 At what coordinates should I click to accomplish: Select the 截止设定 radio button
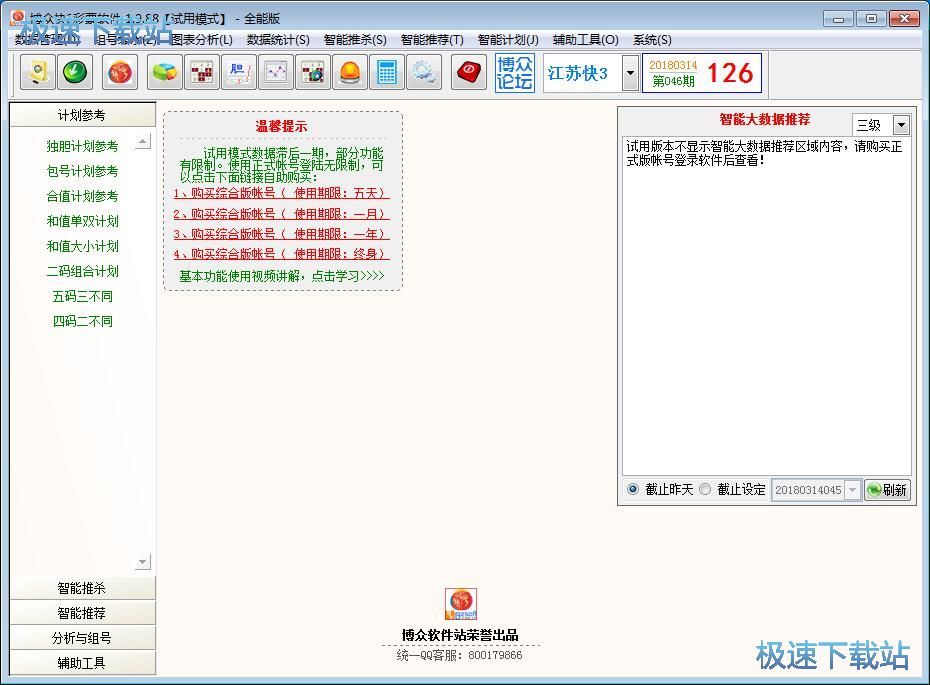tap(705, 489)
